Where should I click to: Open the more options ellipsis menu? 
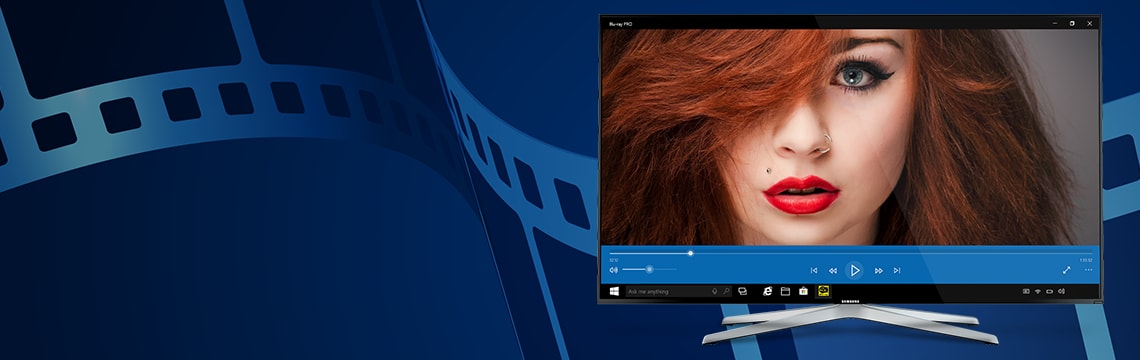[1088, 270]
